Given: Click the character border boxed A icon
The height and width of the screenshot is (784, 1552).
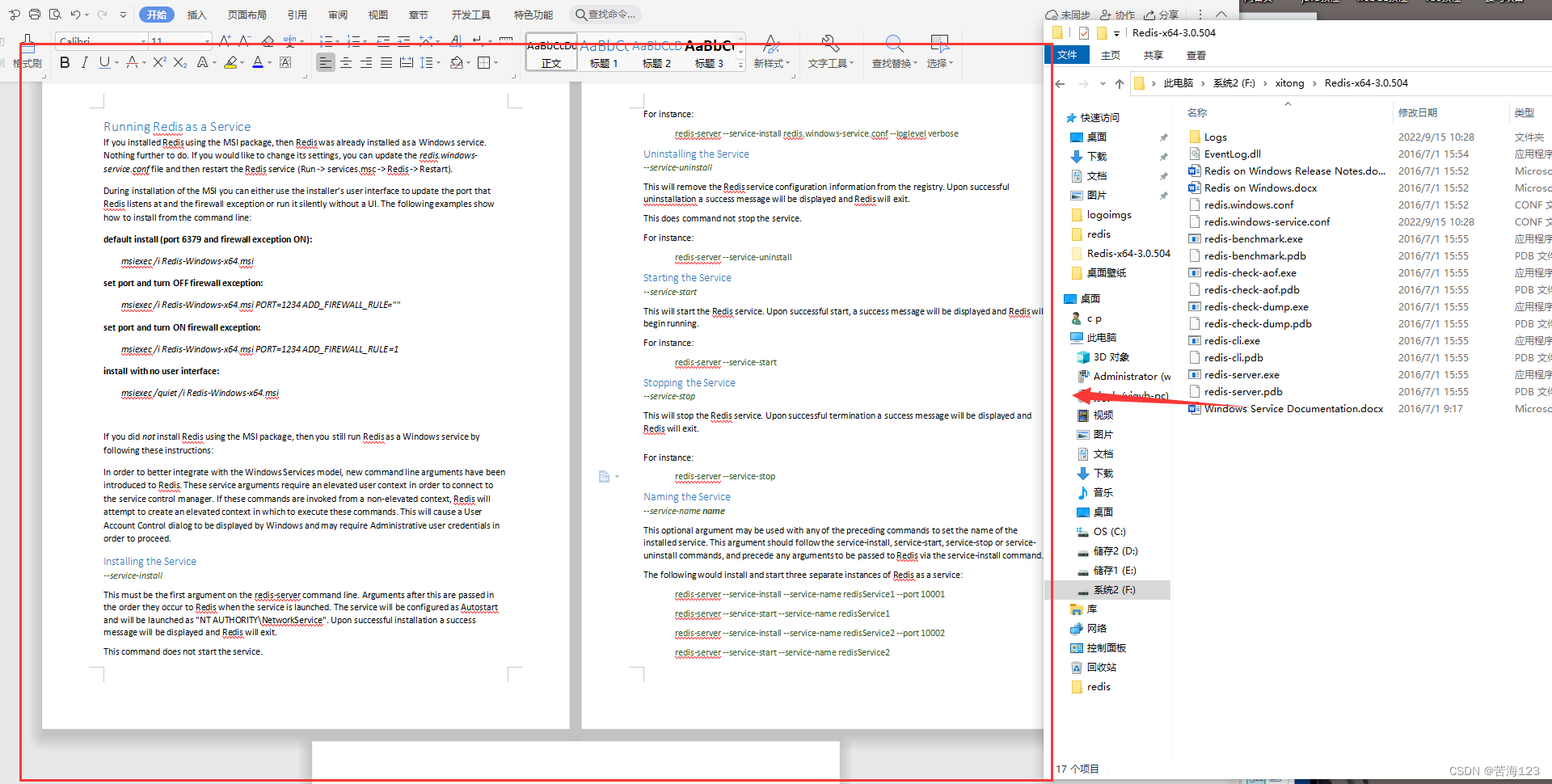Looking at the screenshot, I should [285, 62].
